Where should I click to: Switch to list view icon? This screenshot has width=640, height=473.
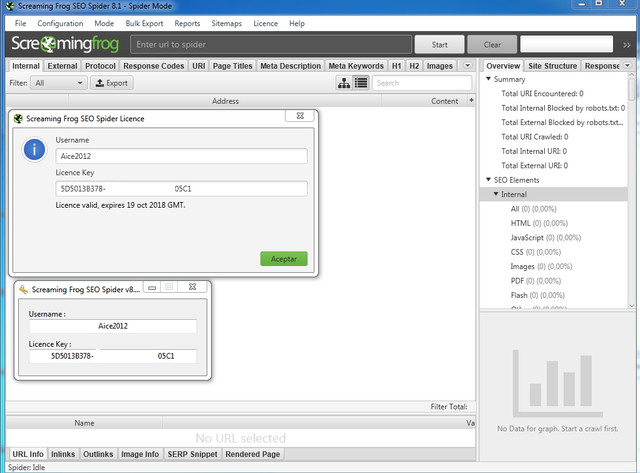coord(361,83)
